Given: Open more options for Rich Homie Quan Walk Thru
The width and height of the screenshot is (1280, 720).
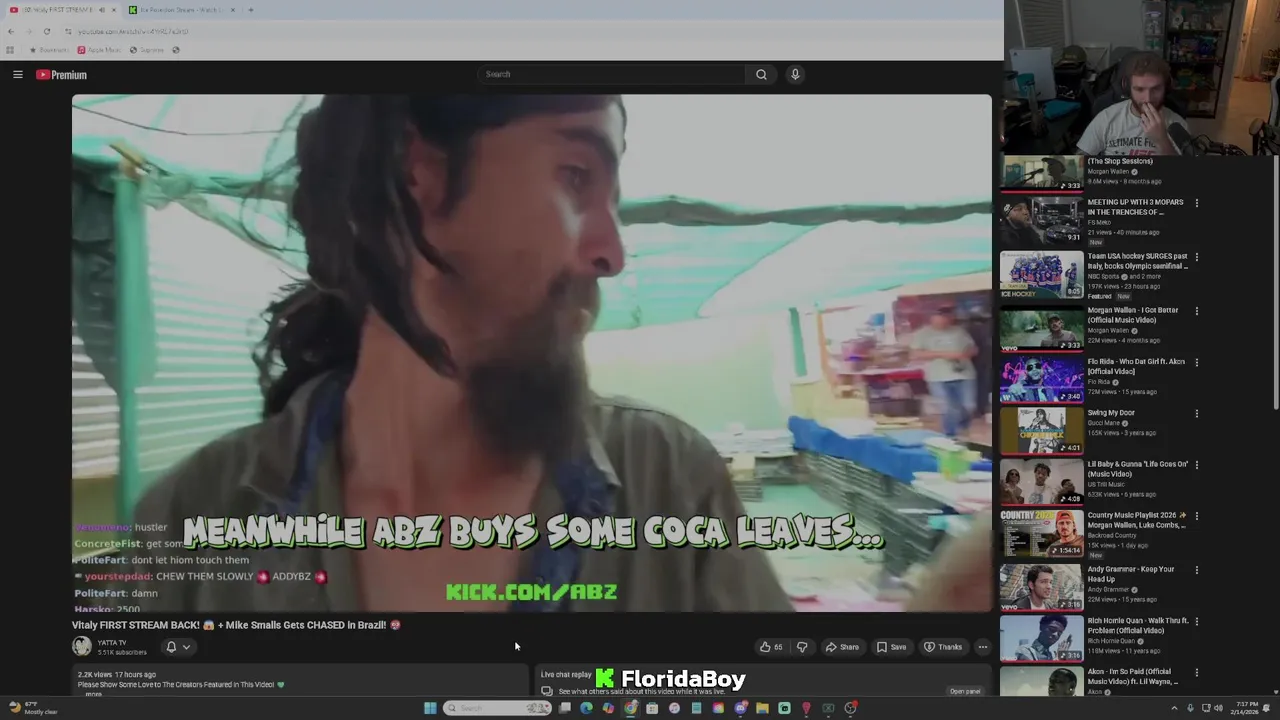Looking at the screenshot, I should (1196, 621).
